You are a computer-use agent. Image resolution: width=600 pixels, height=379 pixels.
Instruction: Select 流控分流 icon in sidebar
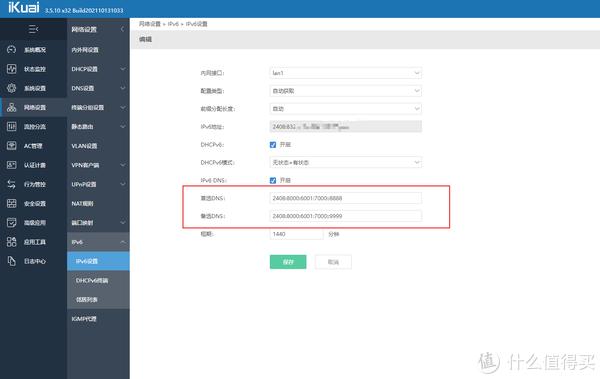(11, 126)
